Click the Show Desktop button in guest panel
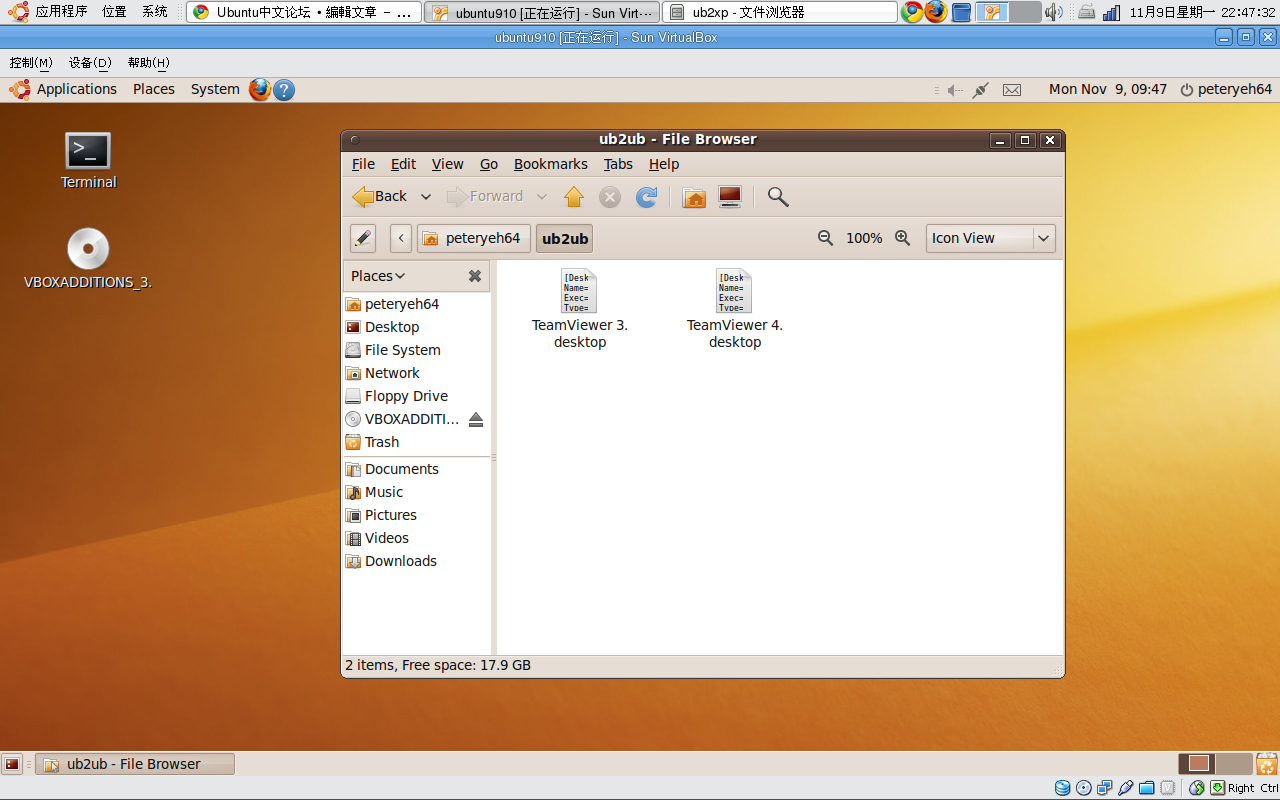Viewport: 1280px width, 800px height. (12, 764)
